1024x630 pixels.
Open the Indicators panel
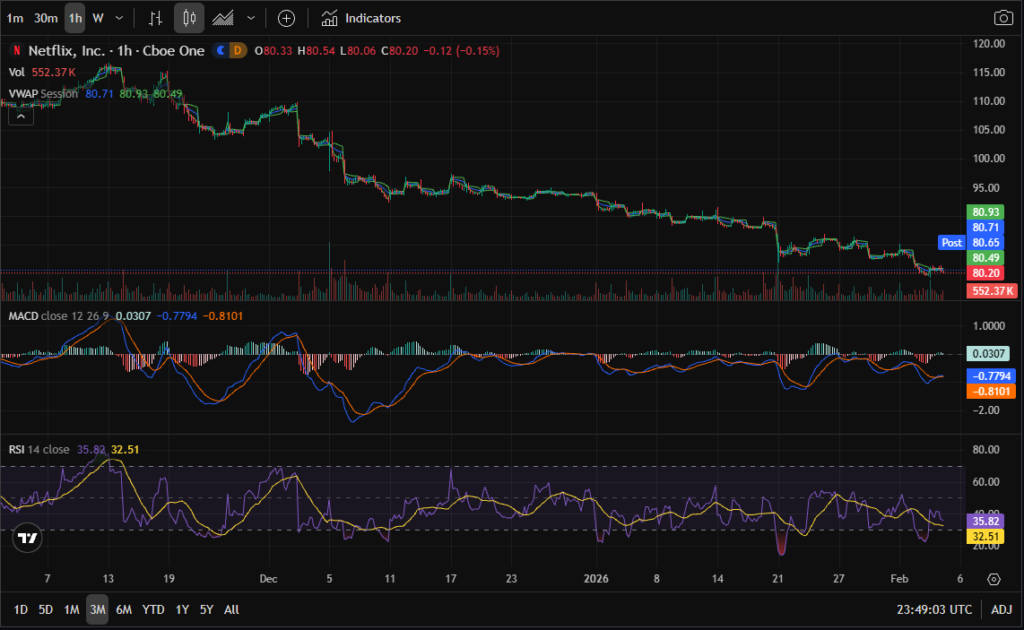361,18
